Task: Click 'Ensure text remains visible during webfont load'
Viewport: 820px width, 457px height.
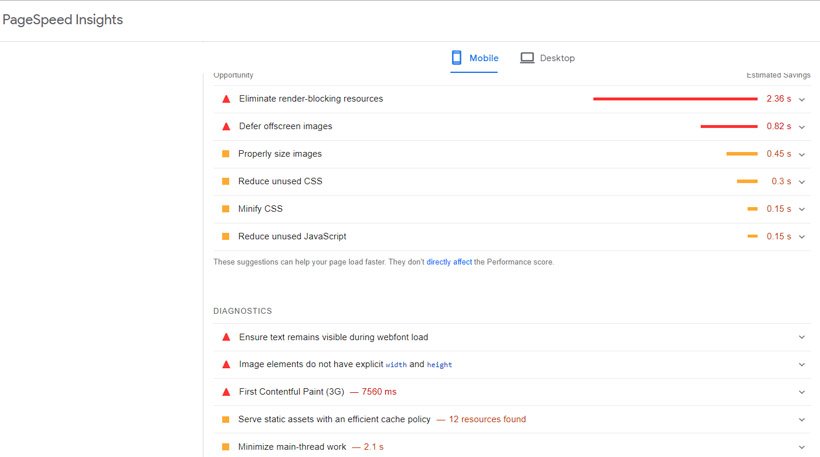Action: pyautogui.click(x=334, y=337)
